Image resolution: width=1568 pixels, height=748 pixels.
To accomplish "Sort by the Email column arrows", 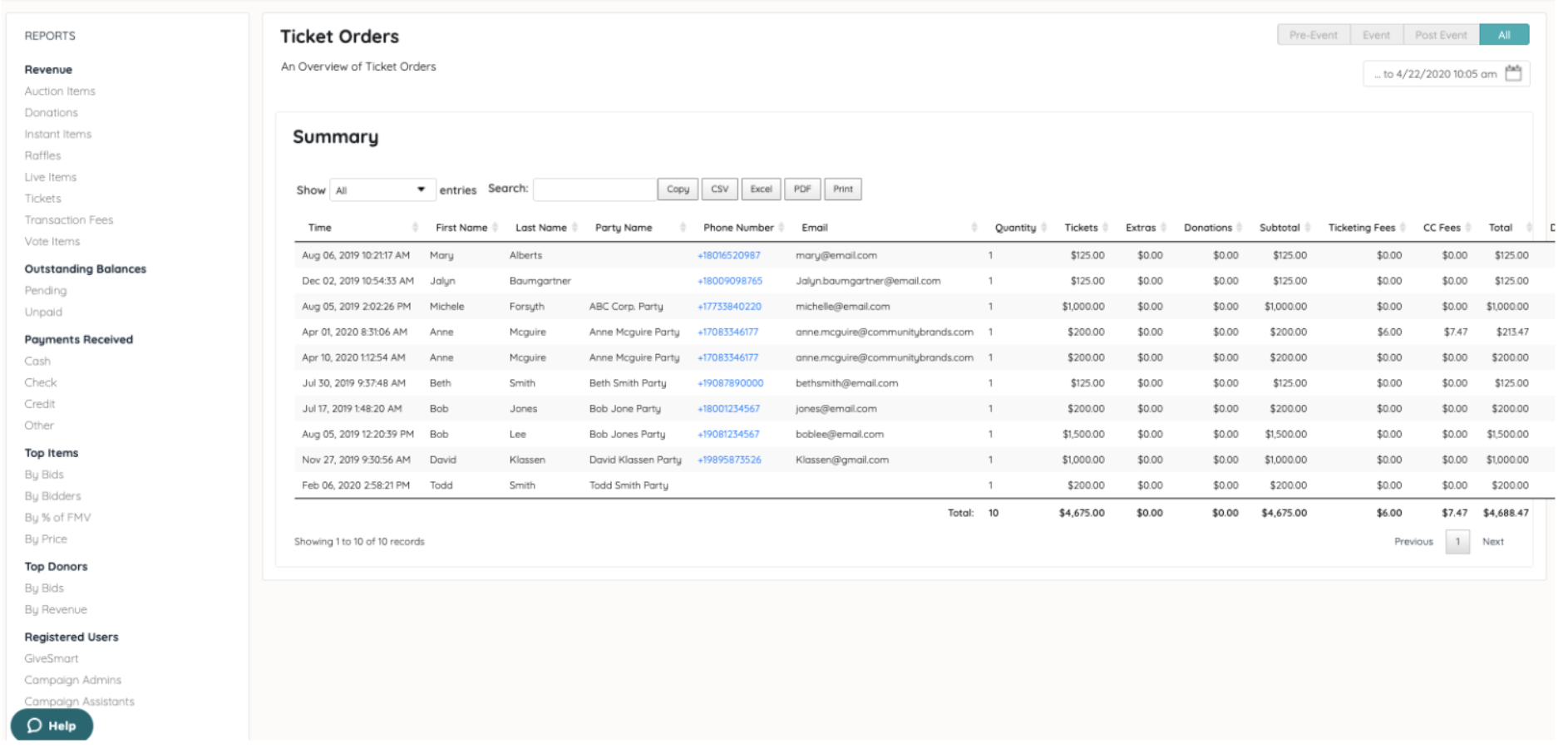I will coord(974,228).
